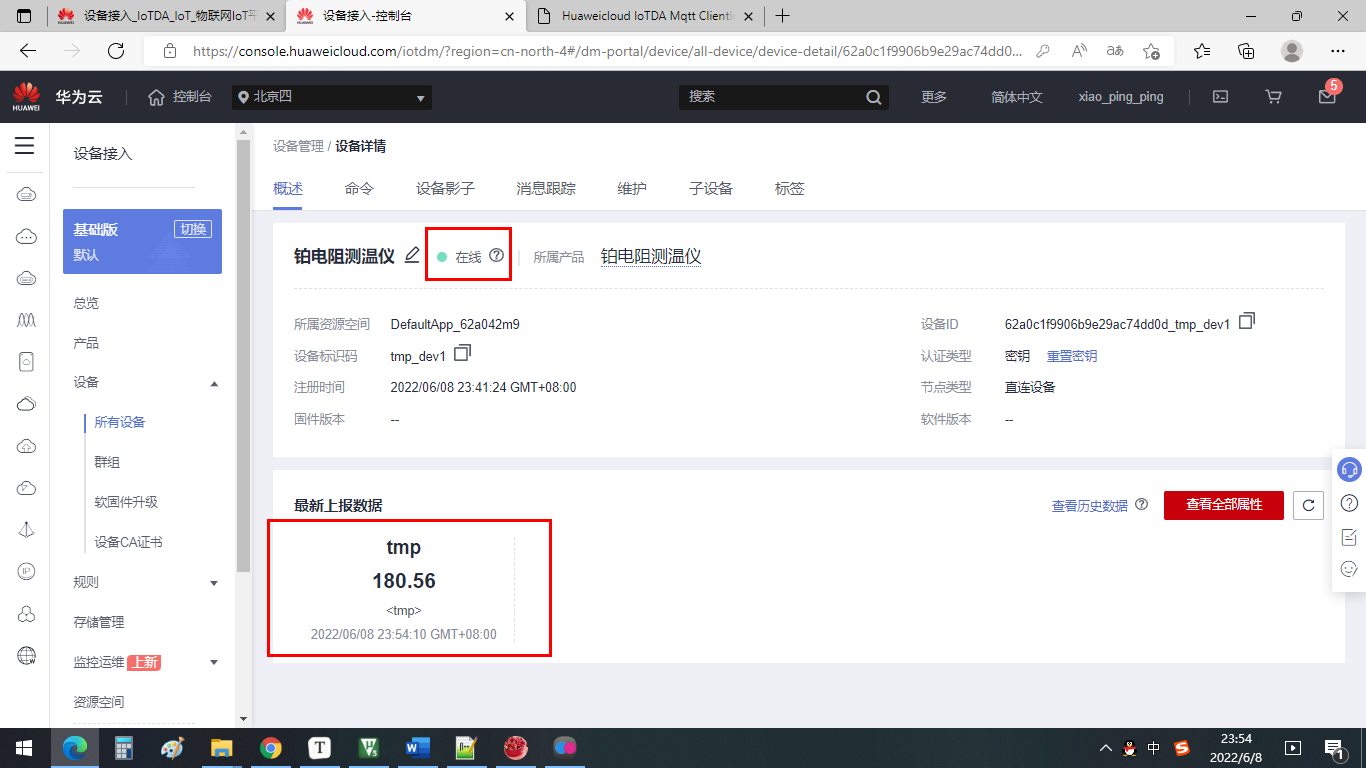Click the smiley satisfaction icon
Screen dimensions: 1366x768
point(1349,570)
